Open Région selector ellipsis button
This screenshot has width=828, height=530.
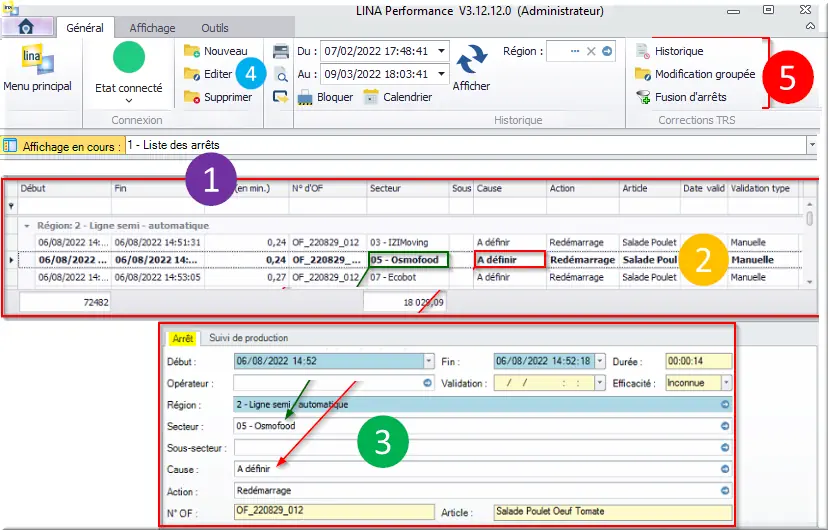(x=575, y=51)
